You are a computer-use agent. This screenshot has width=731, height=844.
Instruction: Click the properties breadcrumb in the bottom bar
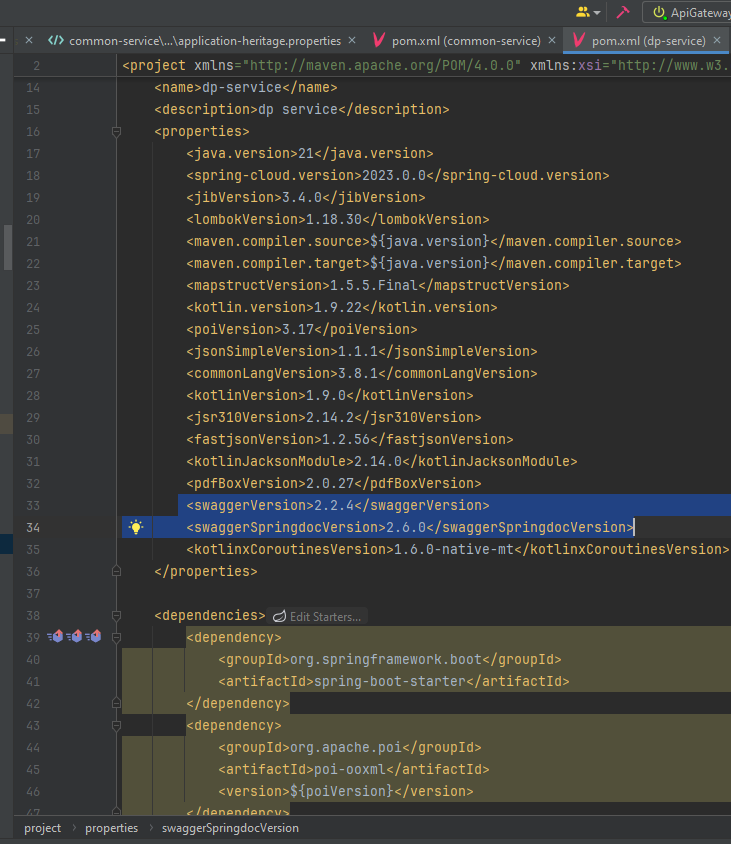coord(111,828)
